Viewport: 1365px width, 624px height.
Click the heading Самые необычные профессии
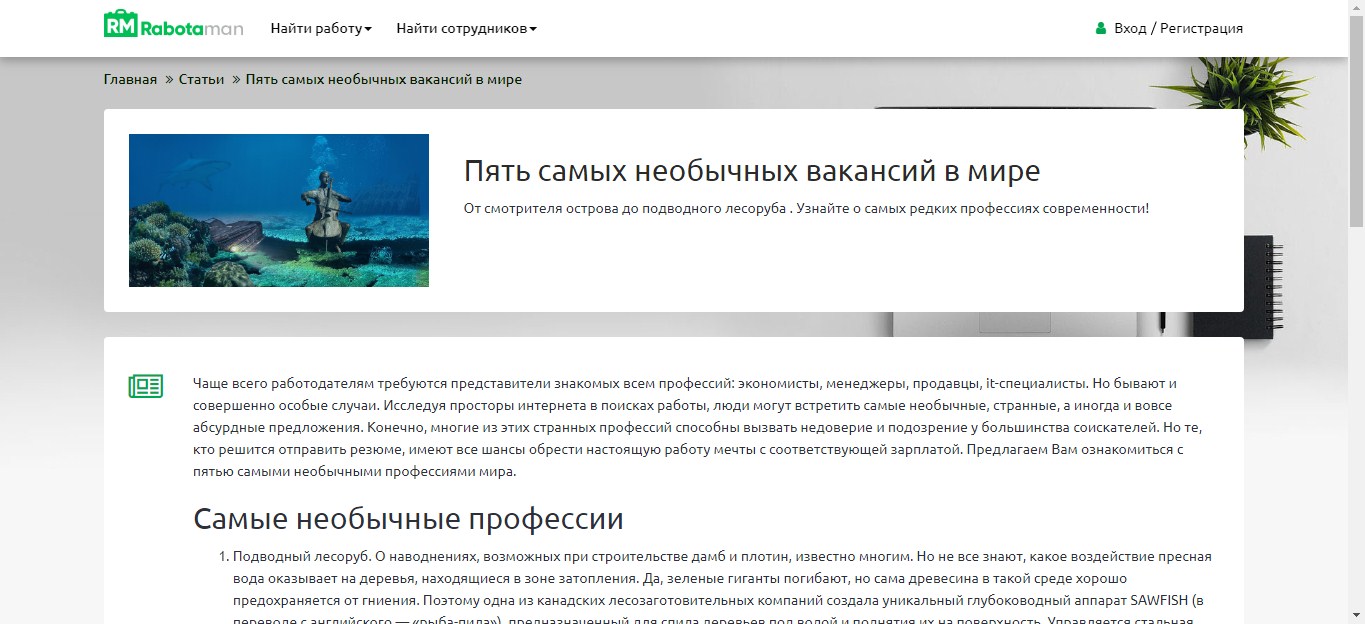coord(408,519)
